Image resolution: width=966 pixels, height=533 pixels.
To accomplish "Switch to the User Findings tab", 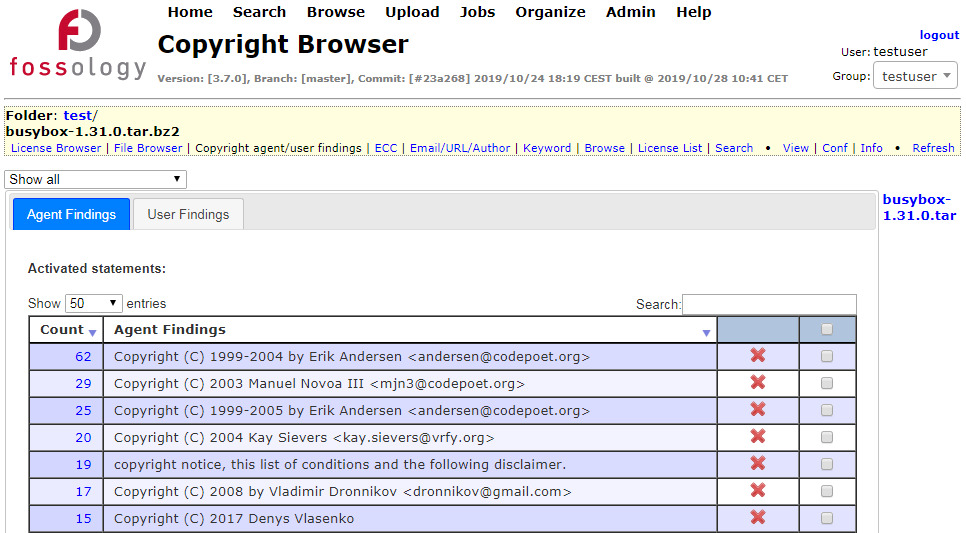I will click(x=188, y=214).
